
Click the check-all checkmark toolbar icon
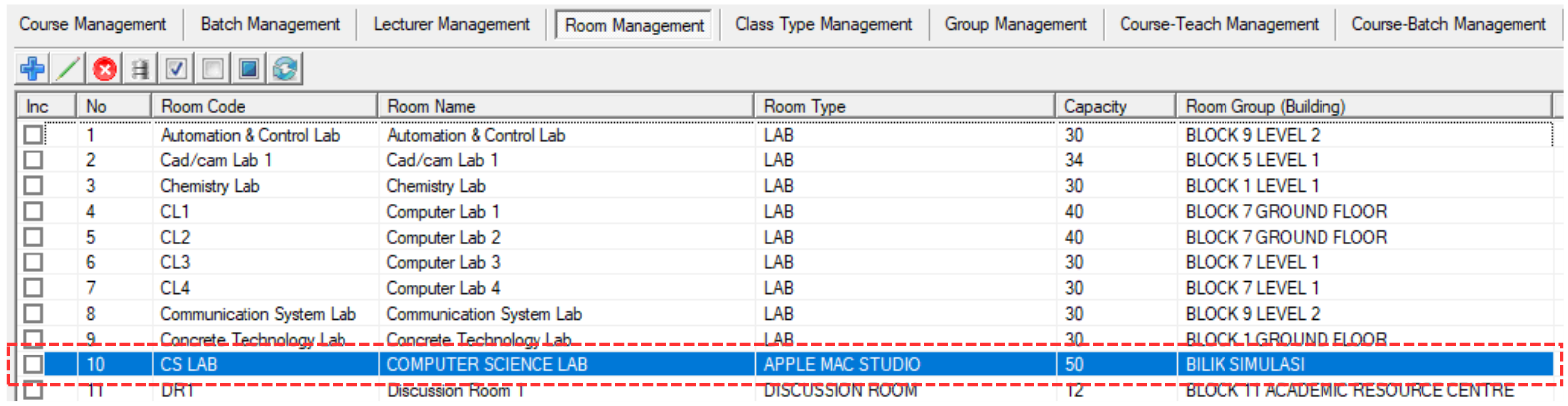[x=176, y=69]
